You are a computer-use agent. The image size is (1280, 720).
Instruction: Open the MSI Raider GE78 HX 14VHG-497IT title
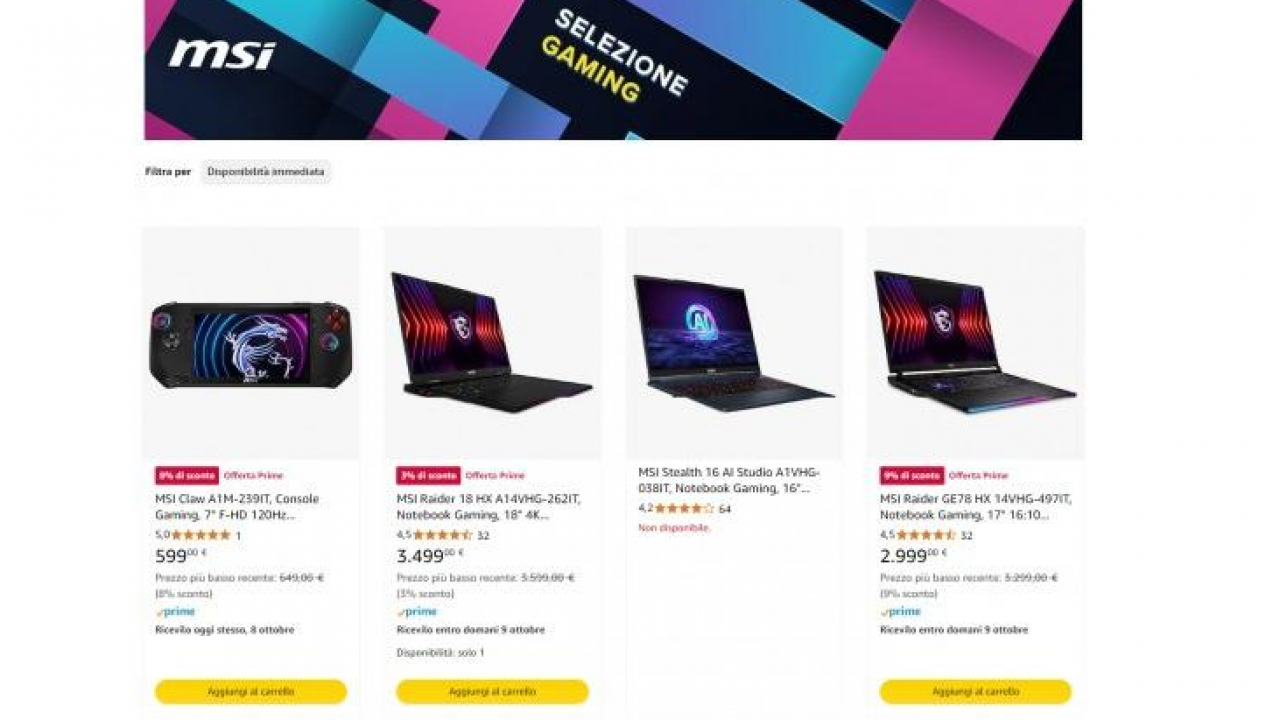pyautogui.click(x=969, y=507)
